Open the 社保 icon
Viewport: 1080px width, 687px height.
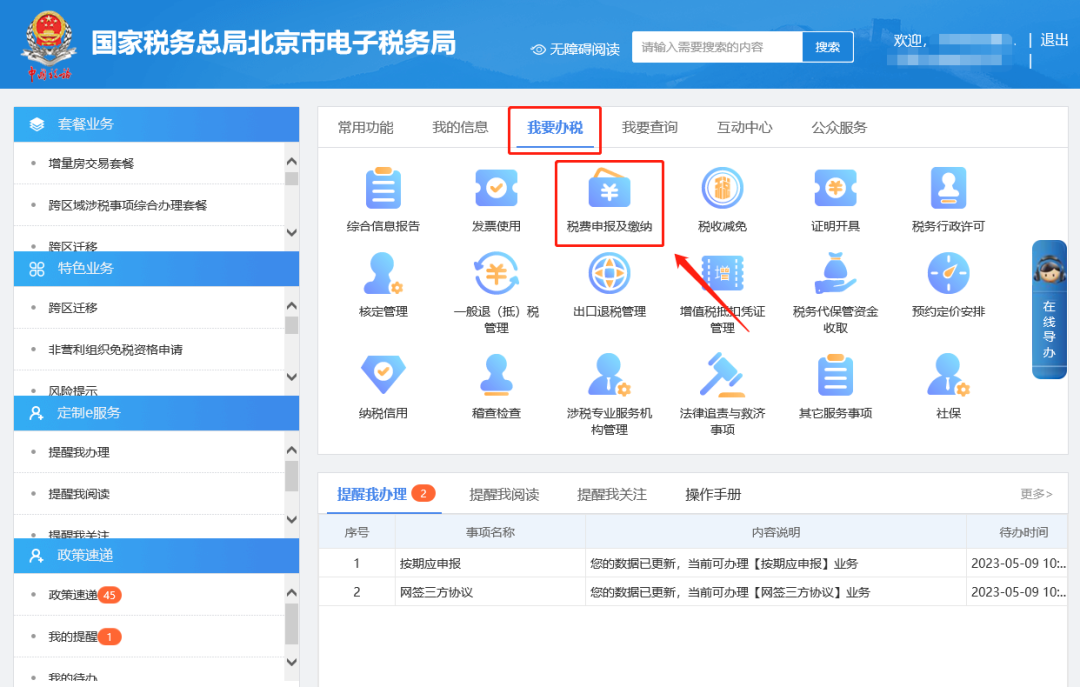click(948, 375)
